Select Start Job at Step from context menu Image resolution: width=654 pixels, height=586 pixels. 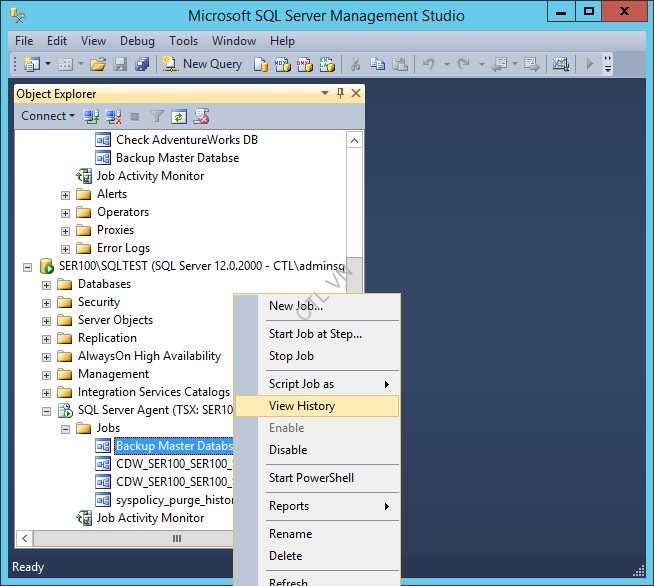pos(315,334)
